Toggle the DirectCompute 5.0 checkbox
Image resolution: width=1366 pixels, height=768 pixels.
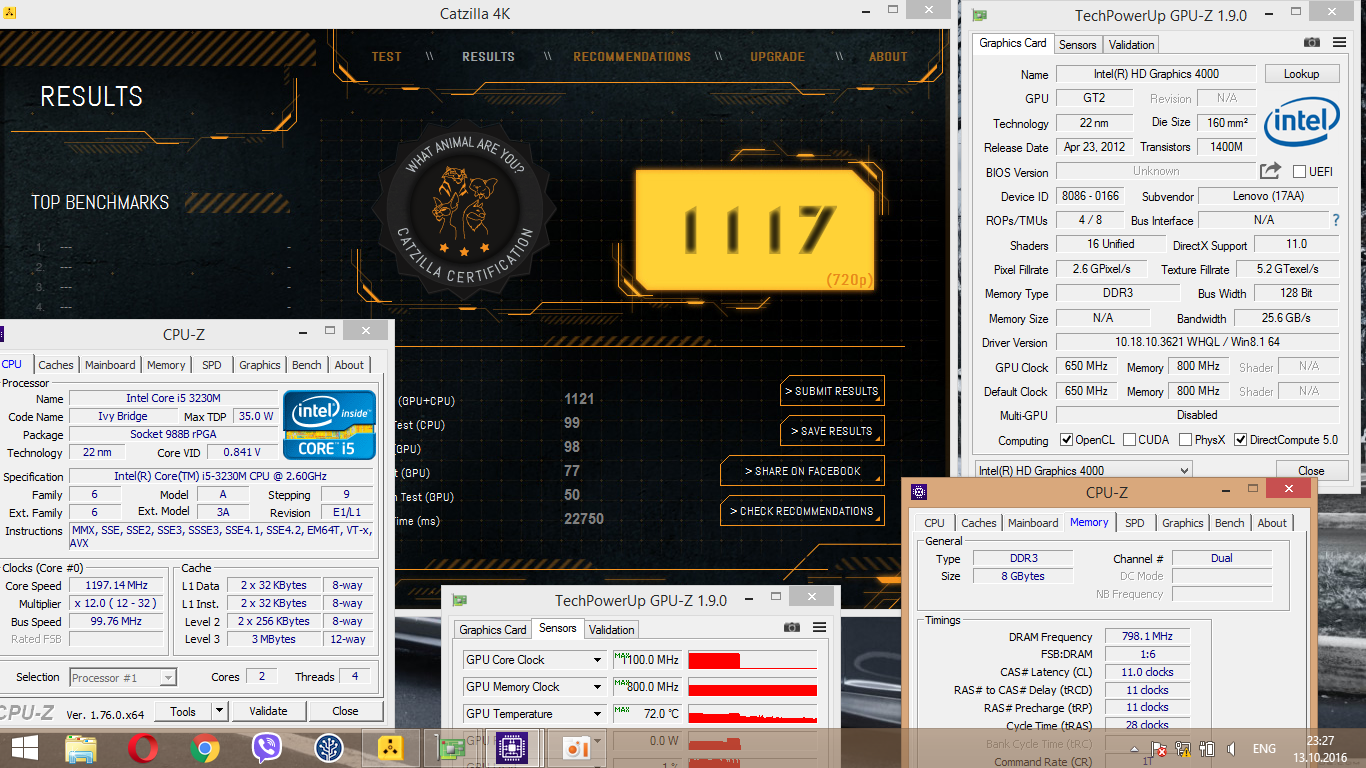(1240, 440)
